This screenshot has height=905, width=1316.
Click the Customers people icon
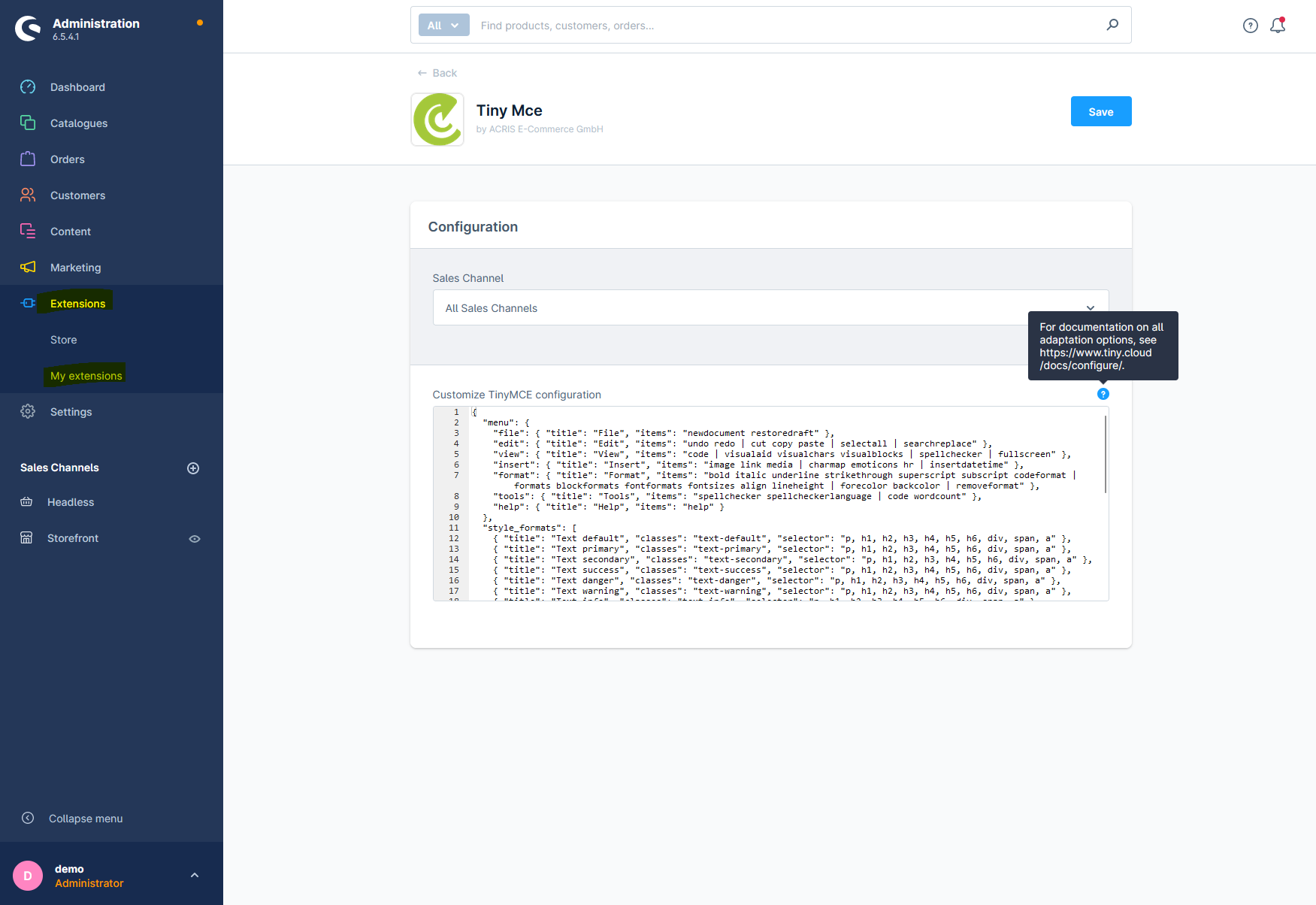pyautogui.click(x=28, y=195)
